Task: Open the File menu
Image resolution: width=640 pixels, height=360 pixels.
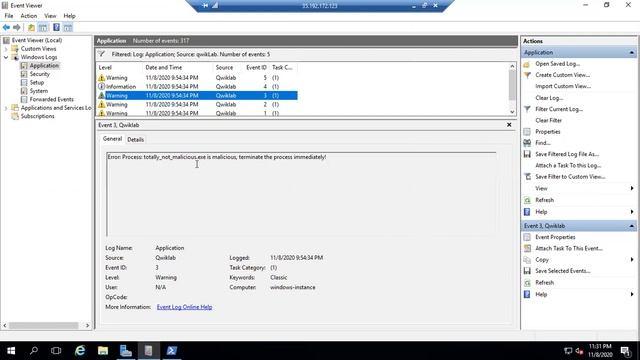Action: (x=9, y=16)
